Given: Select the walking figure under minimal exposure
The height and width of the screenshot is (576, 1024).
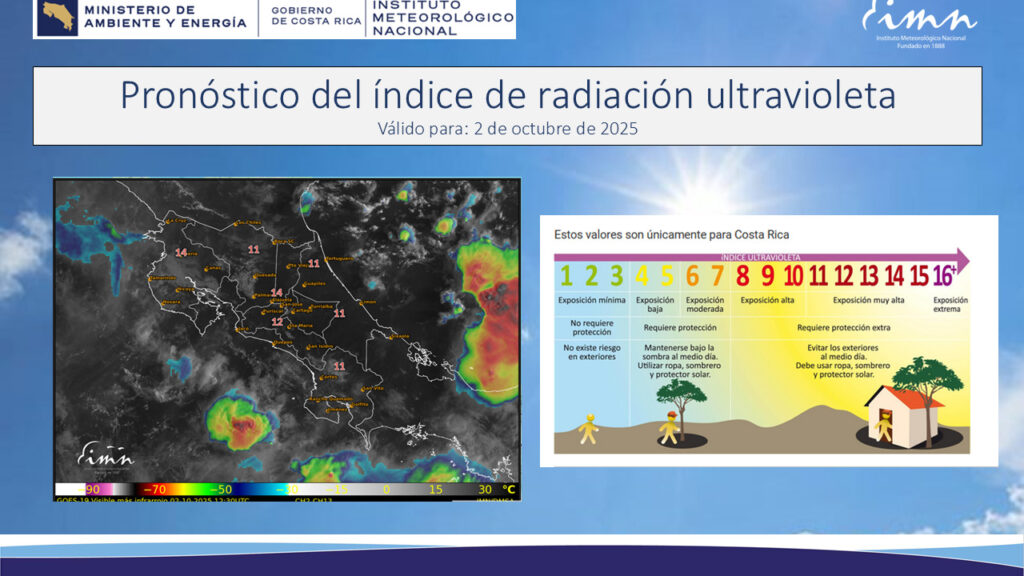Looking at the screenshot, I should 590,428.
